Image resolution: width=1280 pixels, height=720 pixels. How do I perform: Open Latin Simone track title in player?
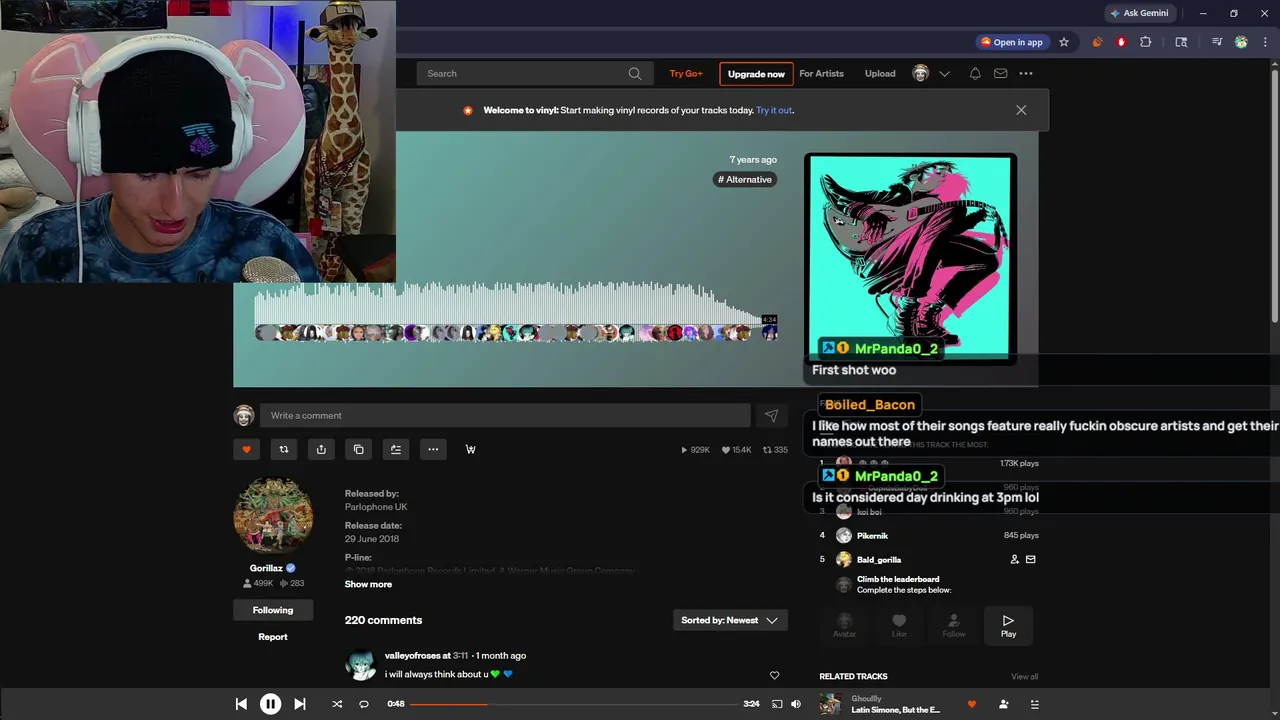(x=896, y=711)
